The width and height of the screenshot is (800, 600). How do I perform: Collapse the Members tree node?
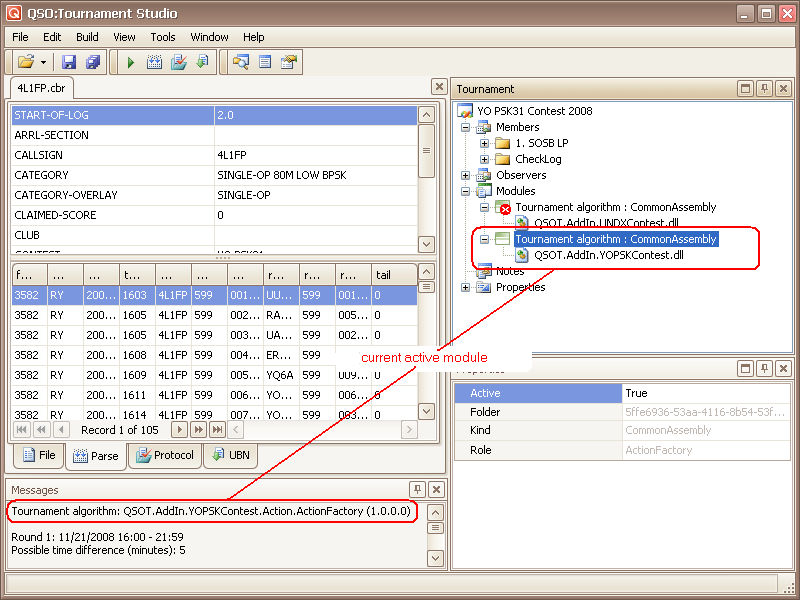[466, 127]
